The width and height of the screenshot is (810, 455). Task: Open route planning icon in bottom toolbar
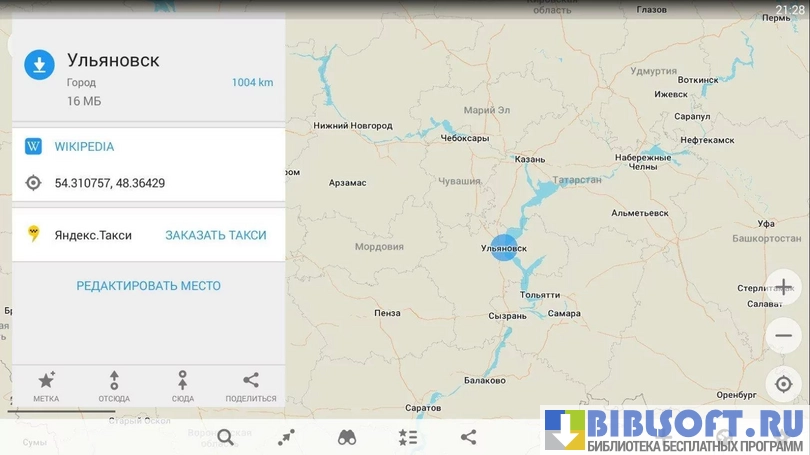[x=287, y=436]
